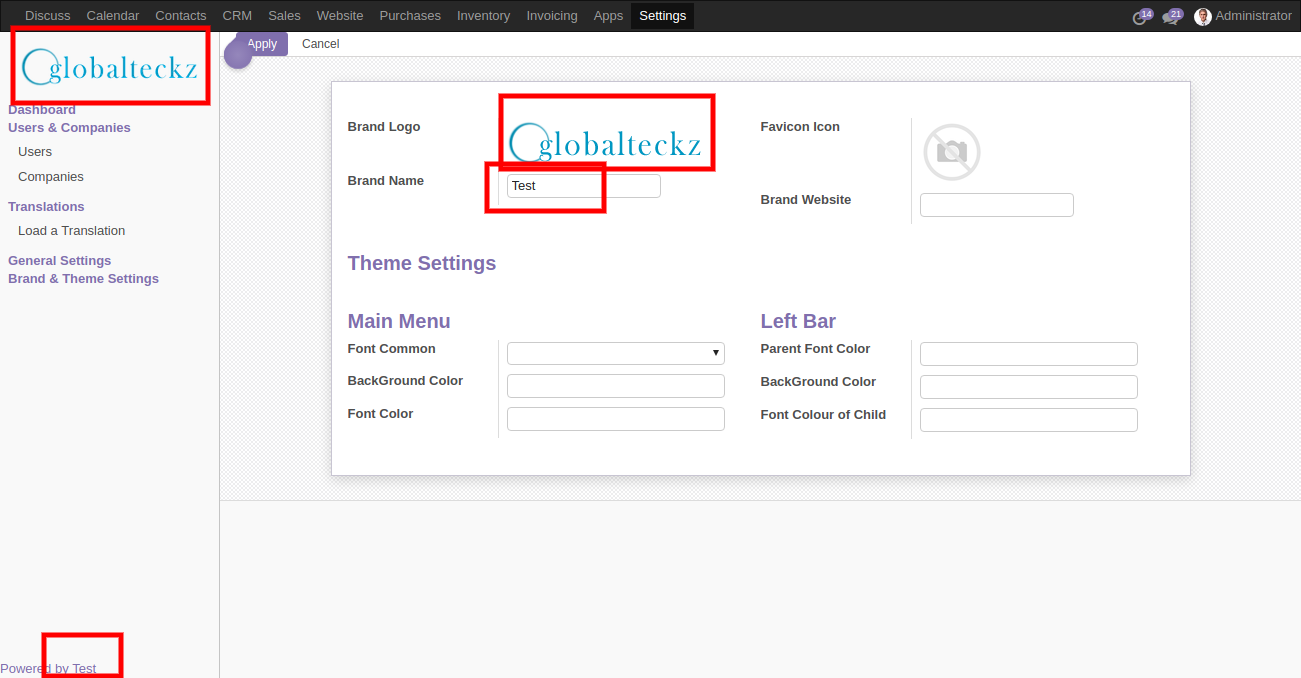
Task: Open Load a Translation
Action: click(72, 231)
